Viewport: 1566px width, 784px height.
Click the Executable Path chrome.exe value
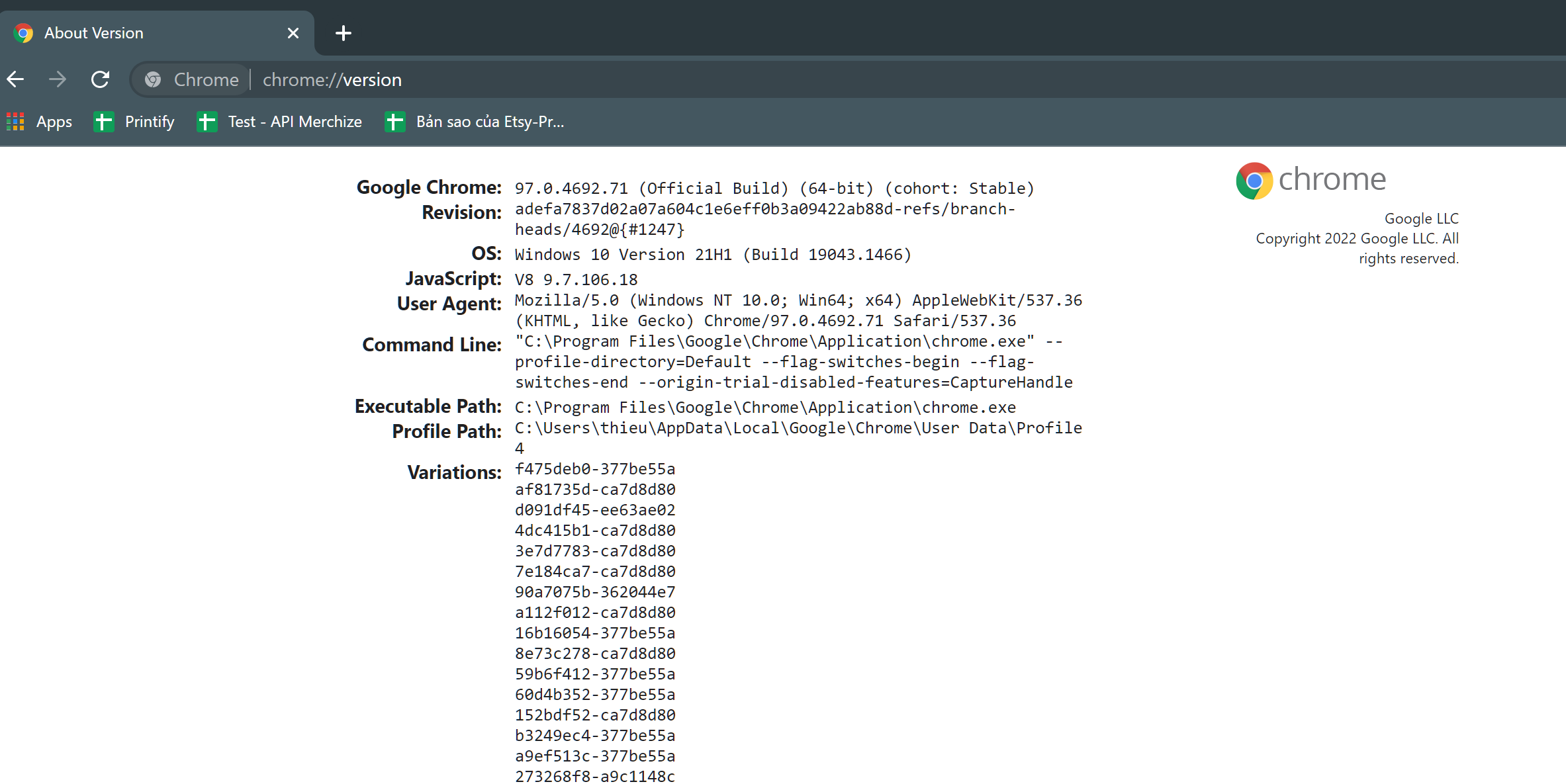tap(765, 408)
